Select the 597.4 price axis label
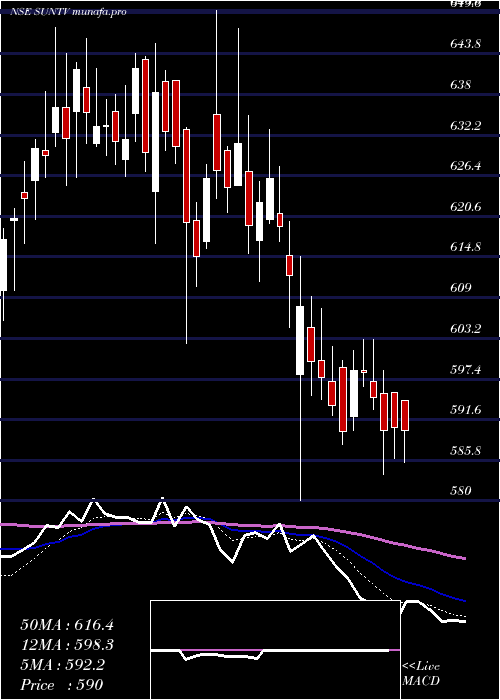Image resolution: width=500 pixels, height=700 pixels. coord(466,369)
